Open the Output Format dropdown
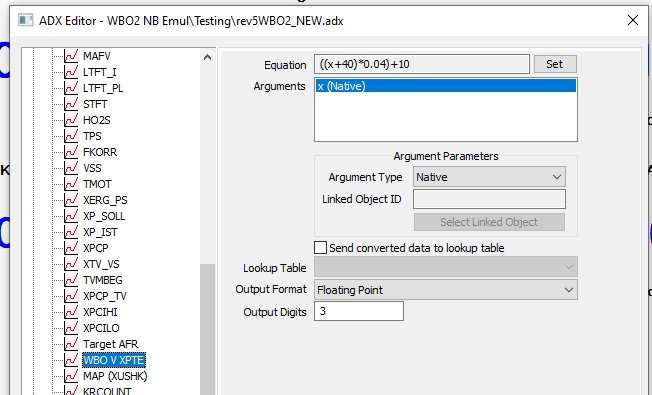 click(446, 290)
